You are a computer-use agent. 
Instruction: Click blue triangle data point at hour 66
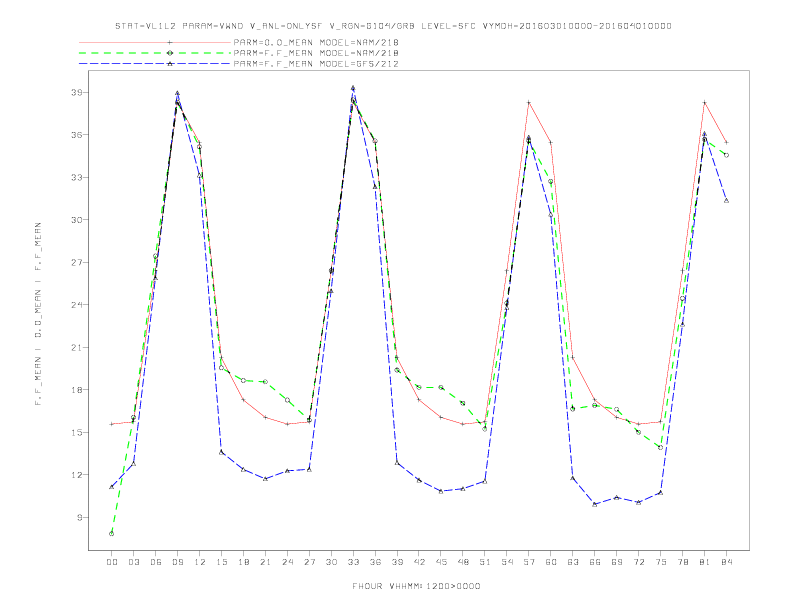point(595,504)
